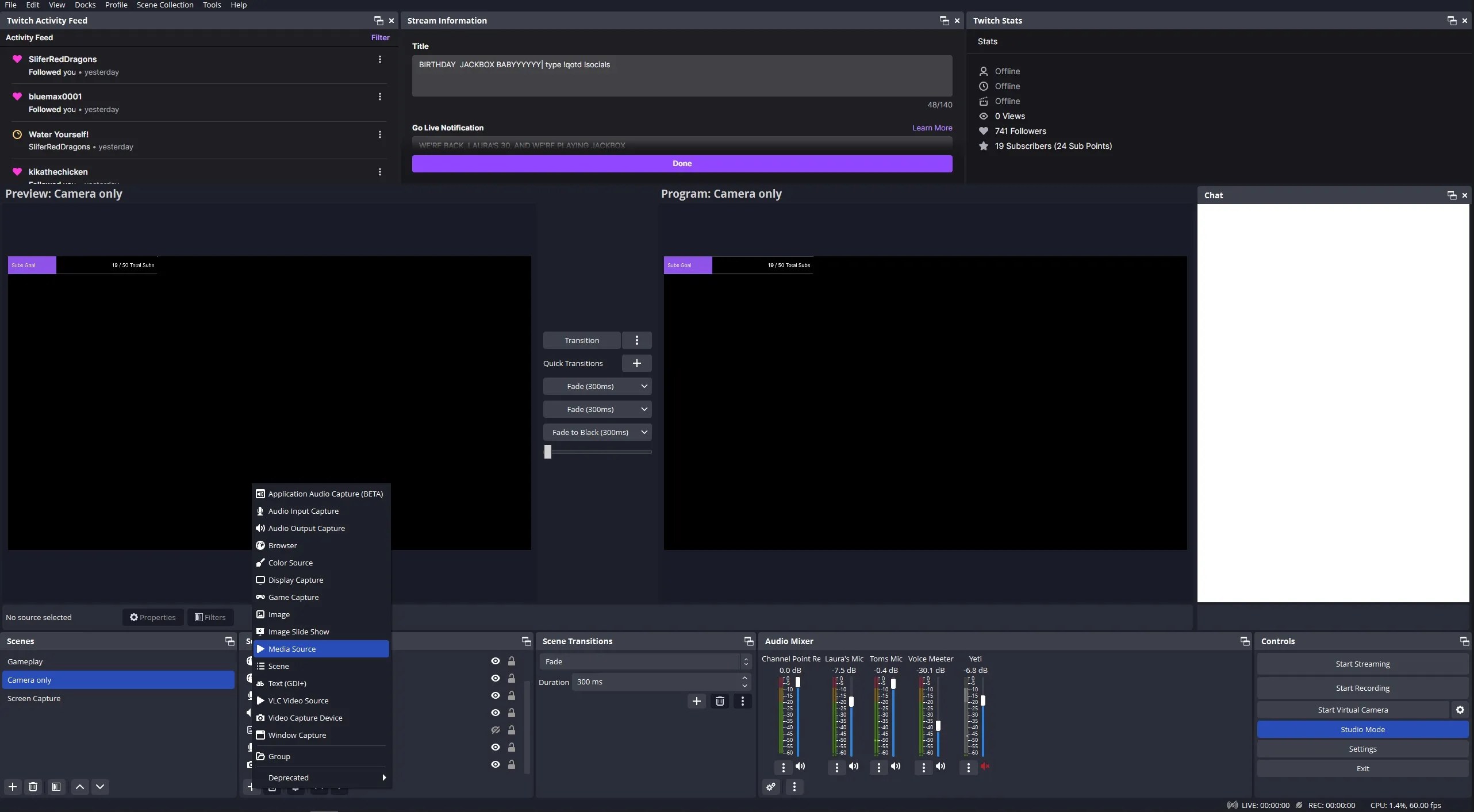This screenshot has height=812, width=1474.
Task: Add a new scene with the plus icon
Action: (x=13, y=787)
